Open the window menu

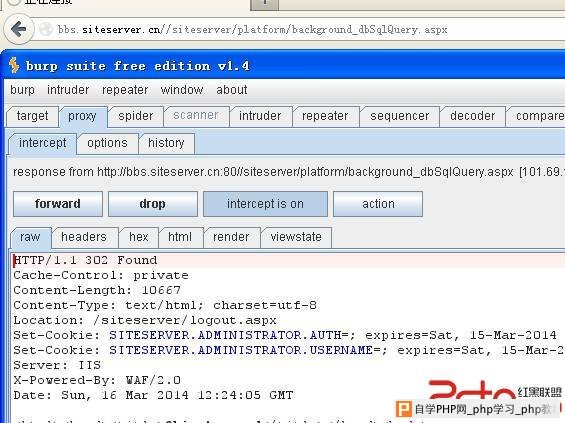tap(182, 90)
